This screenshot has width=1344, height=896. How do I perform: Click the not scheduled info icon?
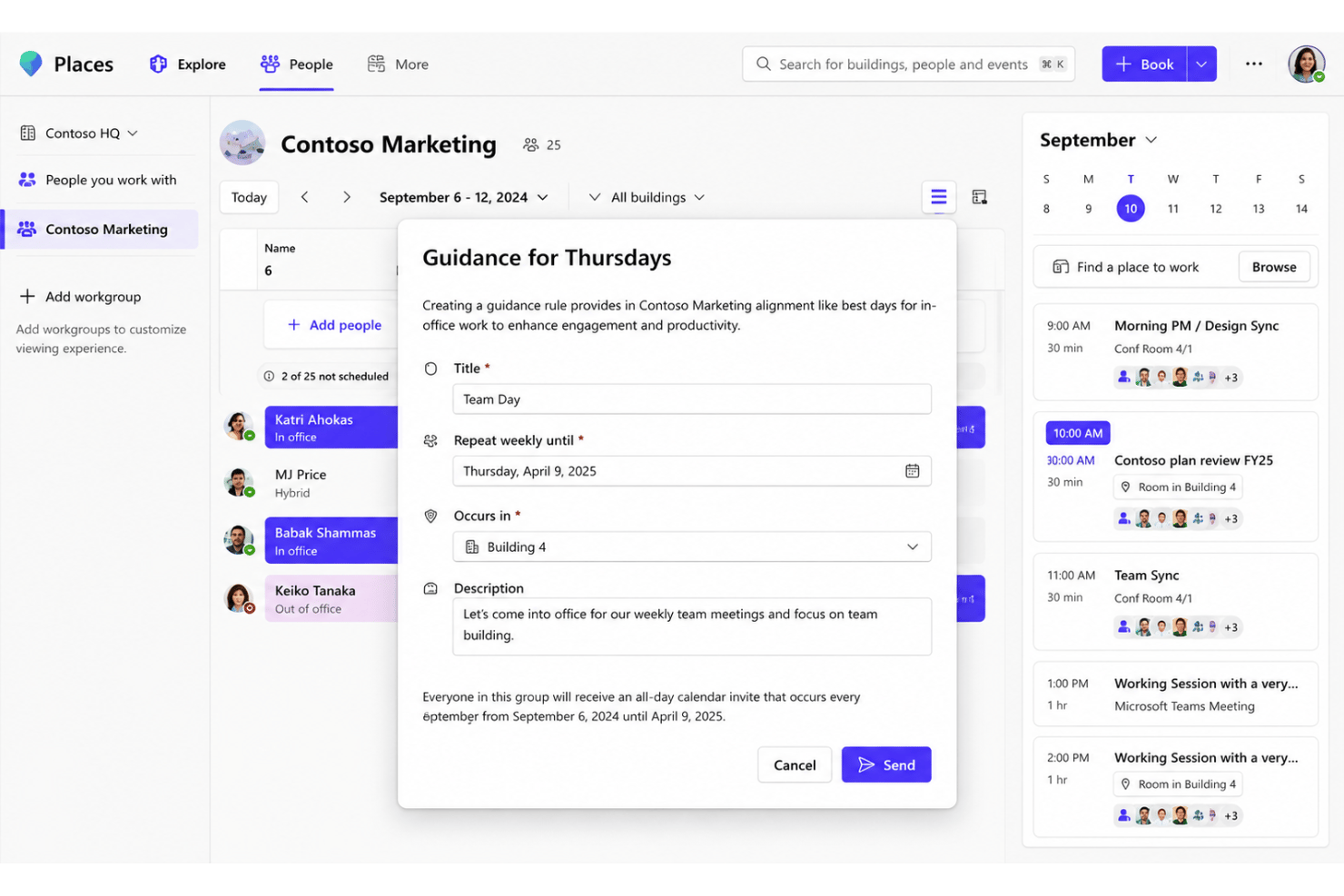(269, 376)
